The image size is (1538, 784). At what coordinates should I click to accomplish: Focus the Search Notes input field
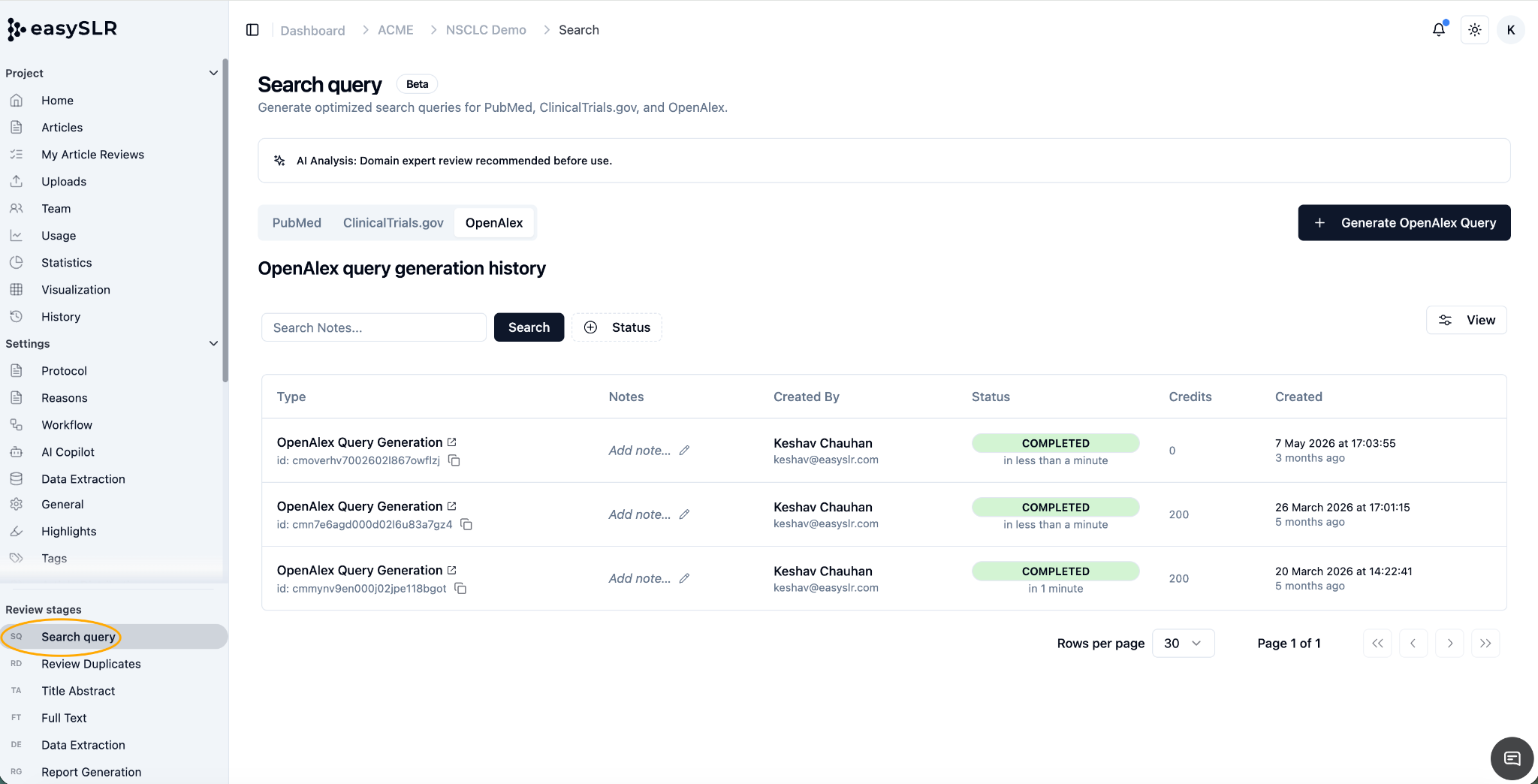(374, 327)
